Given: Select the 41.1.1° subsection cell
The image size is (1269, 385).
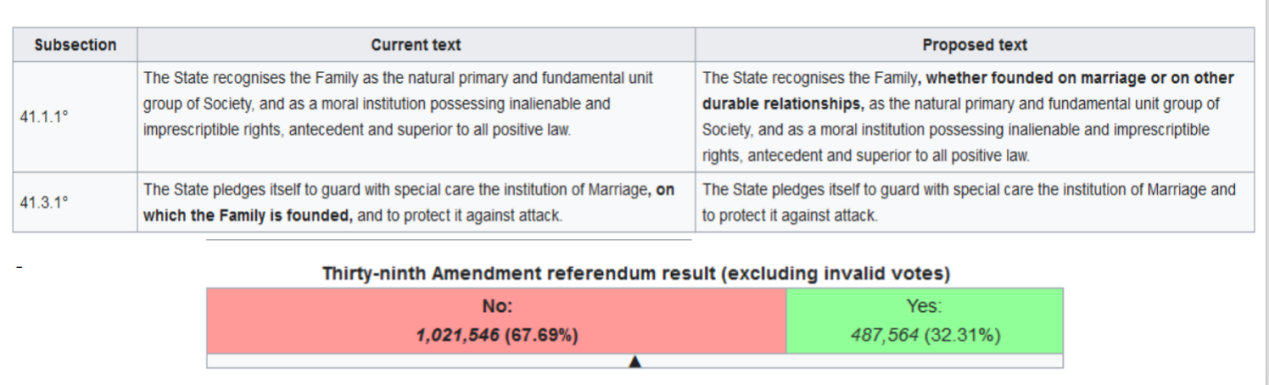Looking at the screenshot, I should pyautogui.click(x=75, y=117).
